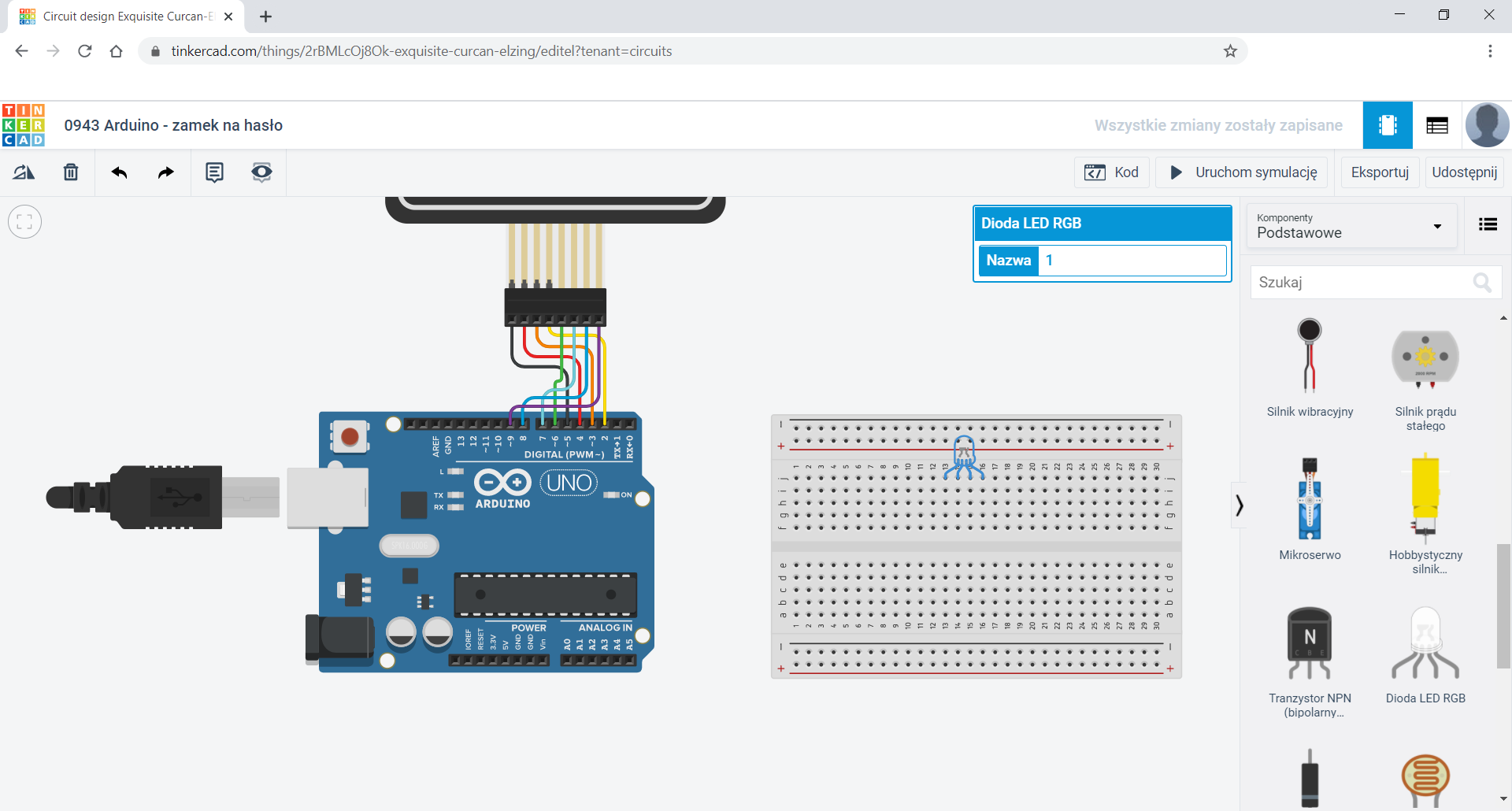Undo the last circuit change
The height and width of the screenshot is (811, 1512).
119,172
